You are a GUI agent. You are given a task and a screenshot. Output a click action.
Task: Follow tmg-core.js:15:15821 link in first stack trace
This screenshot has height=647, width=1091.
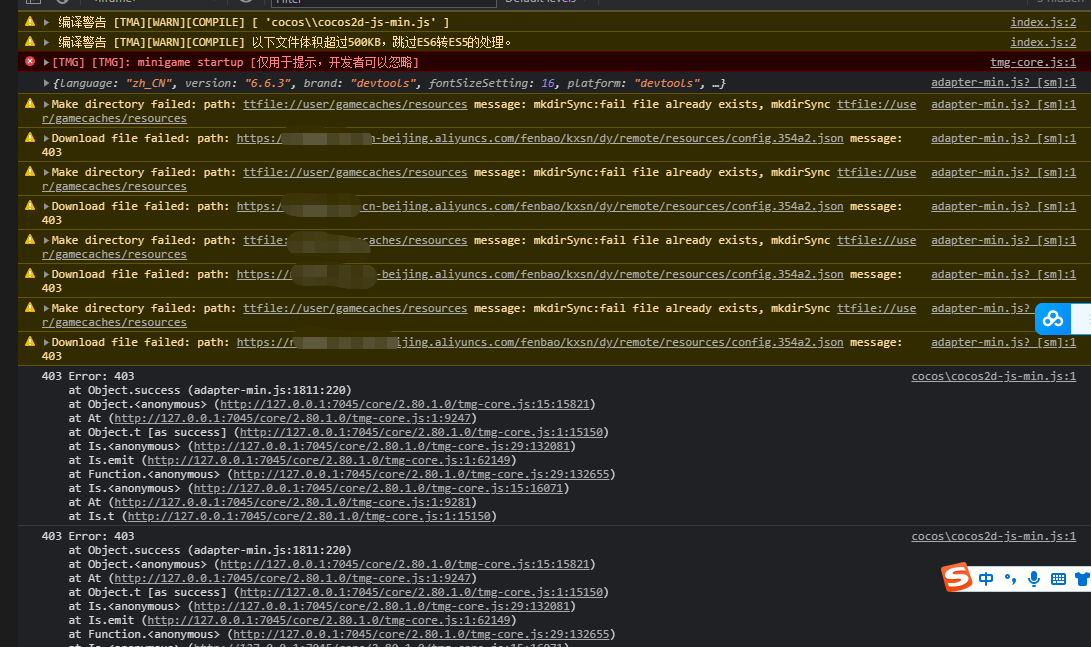406,404
